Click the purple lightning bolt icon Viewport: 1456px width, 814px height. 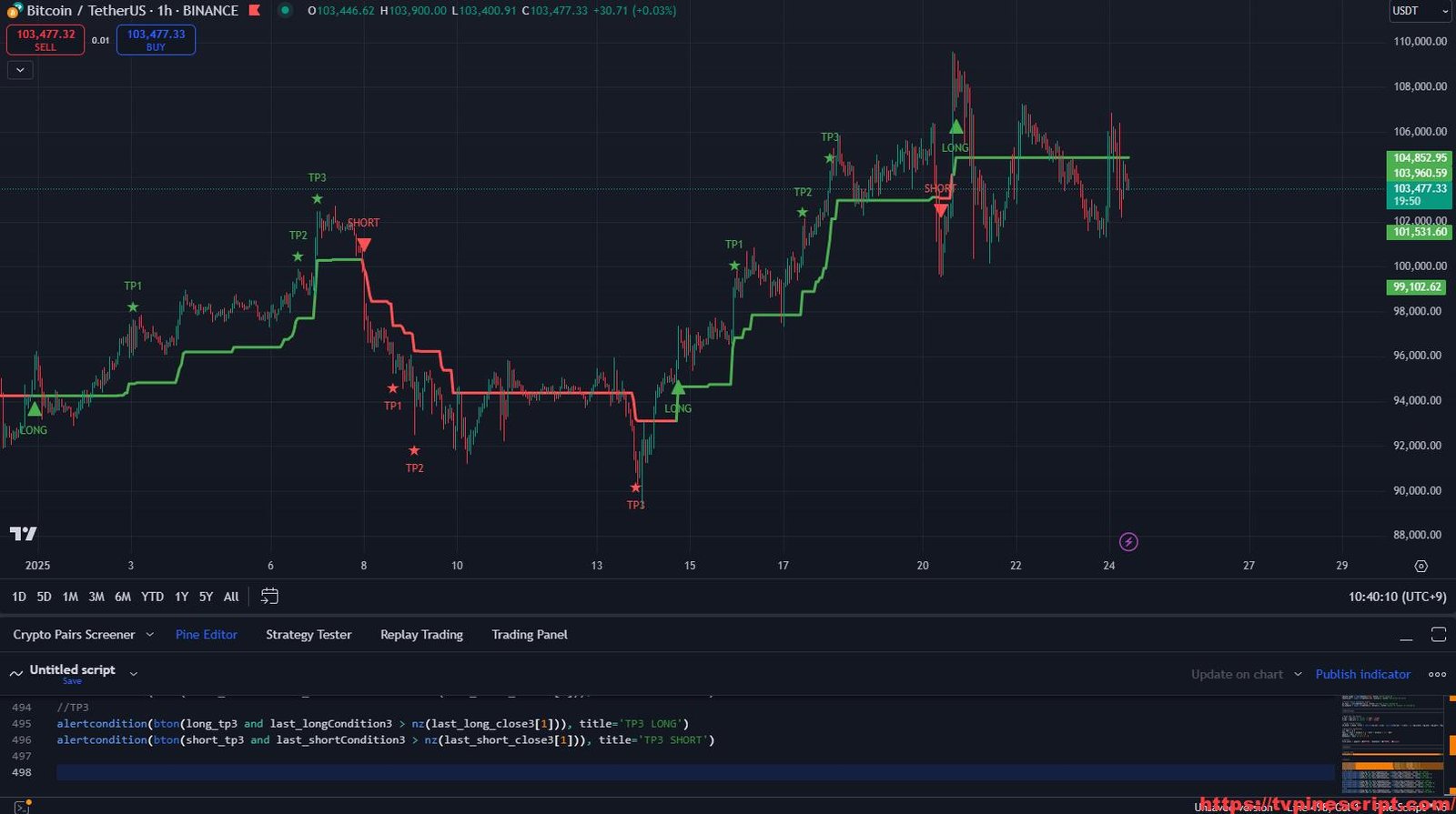[x=1128, y=542]
